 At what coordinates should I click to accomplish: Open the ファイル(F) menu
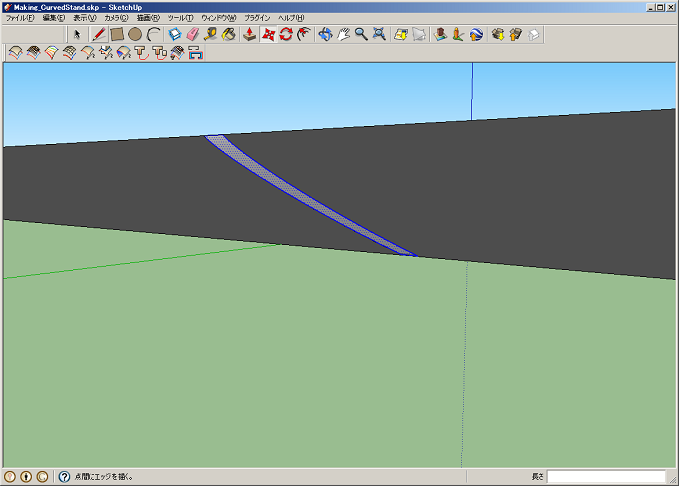(x=20, y=18)
